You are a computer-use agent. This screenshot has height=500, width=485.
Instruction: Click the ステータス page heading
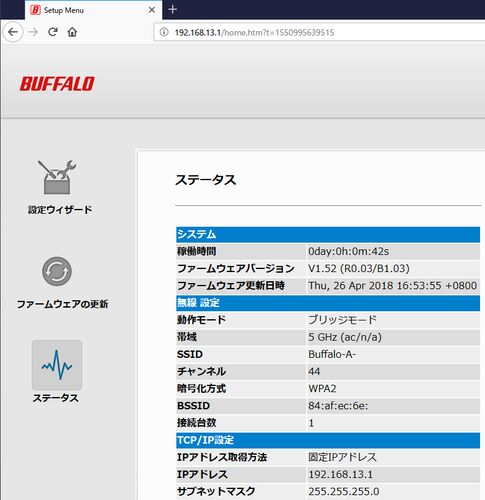point(206,180)
